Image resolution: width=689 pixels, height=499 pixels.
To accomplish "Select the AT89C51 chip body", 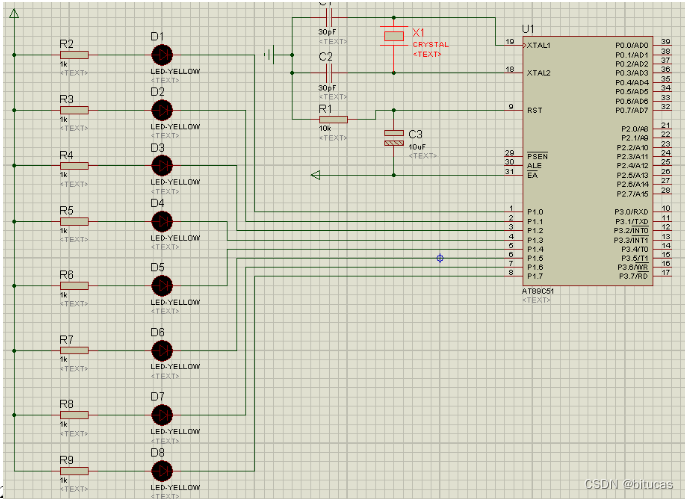I will pos(587,161).
